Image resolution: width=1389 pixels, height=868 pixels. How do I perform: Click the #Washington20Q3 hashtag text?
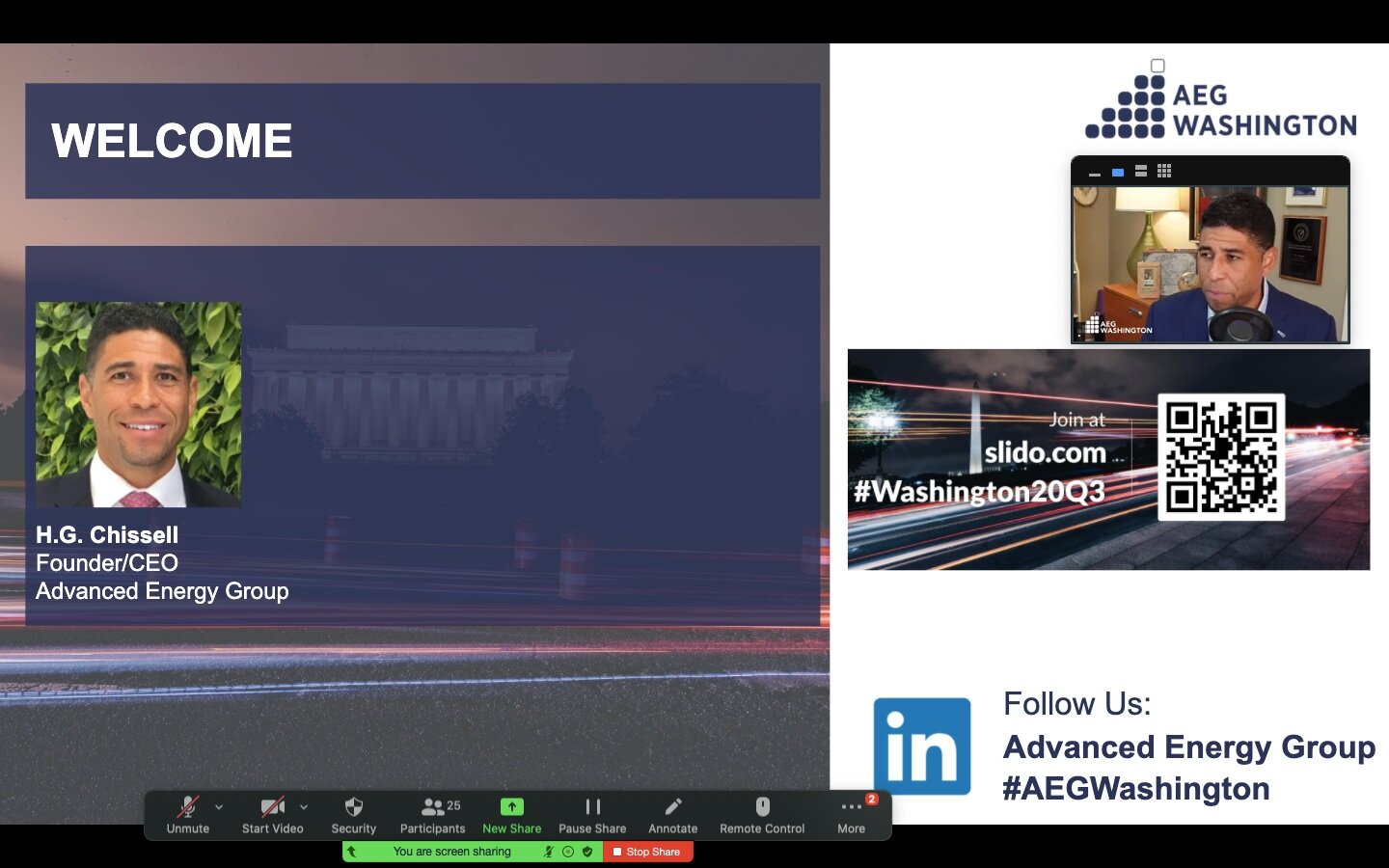click(979, 492)
